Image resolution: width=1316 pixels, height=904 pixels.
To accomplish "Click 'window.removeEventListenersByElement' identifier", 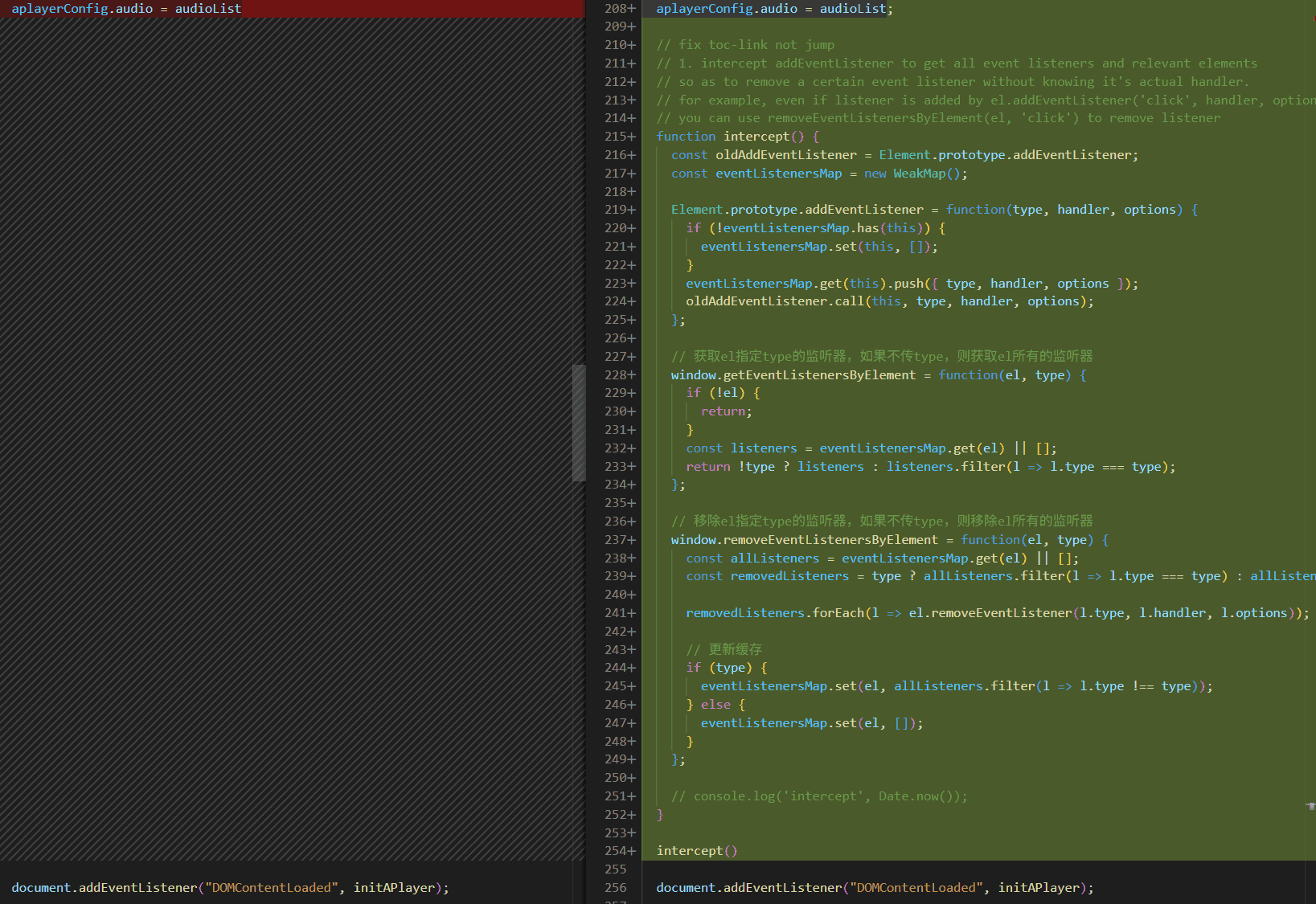I will point(804,540).
